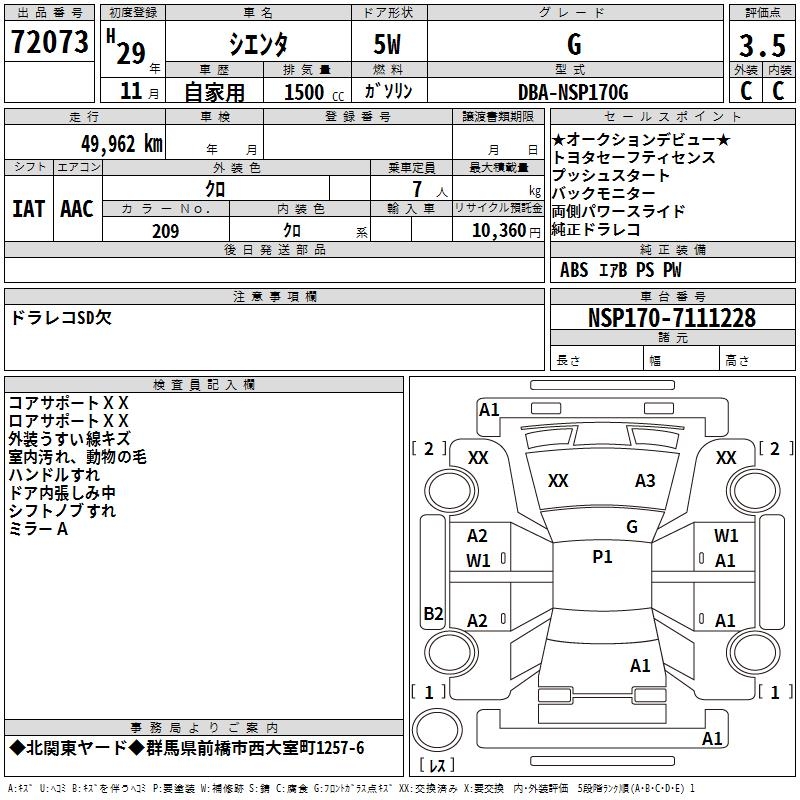Click the recycle deposit 10,360円
The height and width of the screenshot is (800, 800).
pos(506,231)
